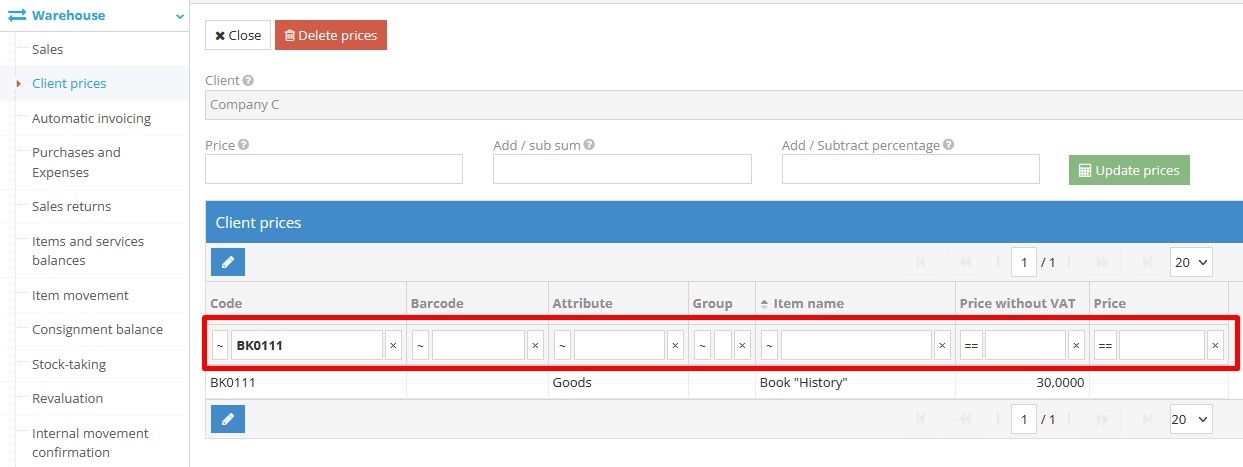This screenshot has width=1243, height=467.
Task: Click the Client field help icon
Action: [x=248, y=80]
